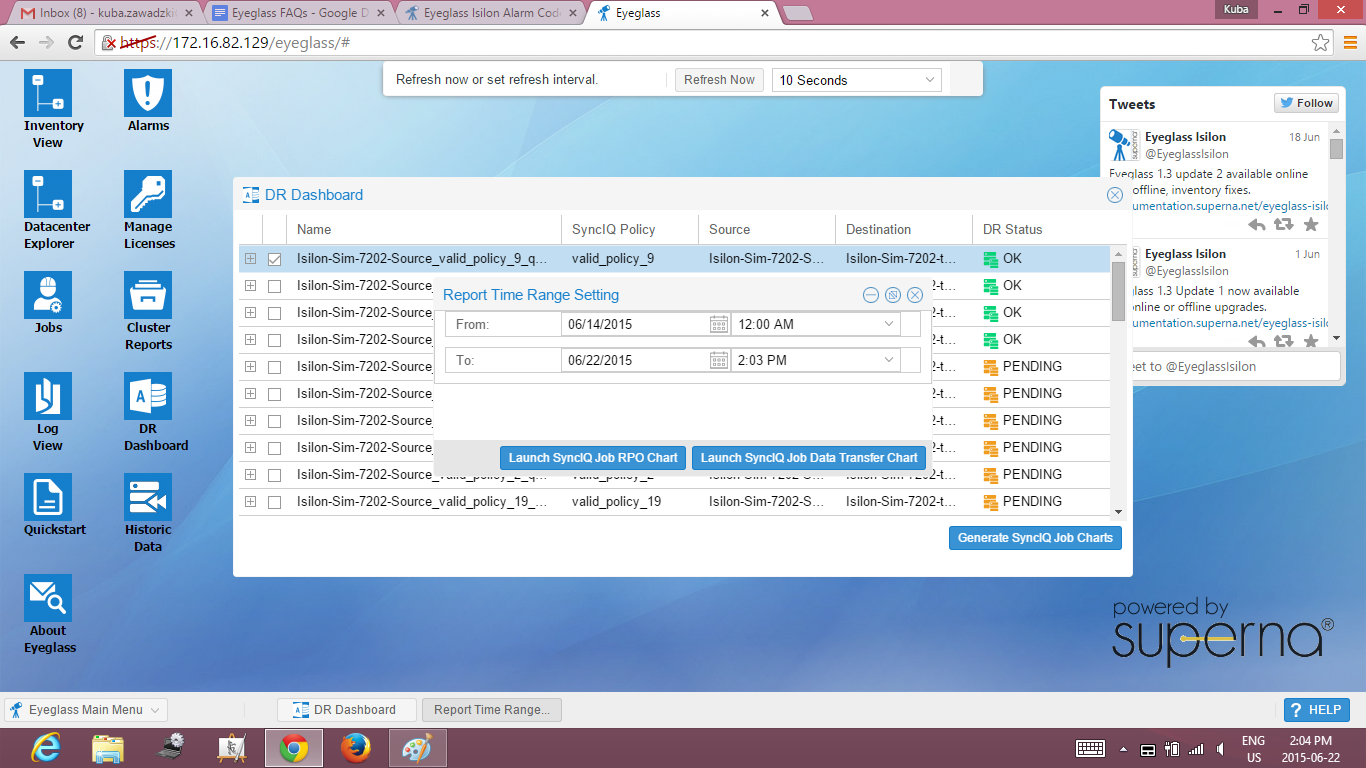The image size is (1366, 768).
Task: Click the To date field showing 06/22/2015
Action: [x=635, y=360]
